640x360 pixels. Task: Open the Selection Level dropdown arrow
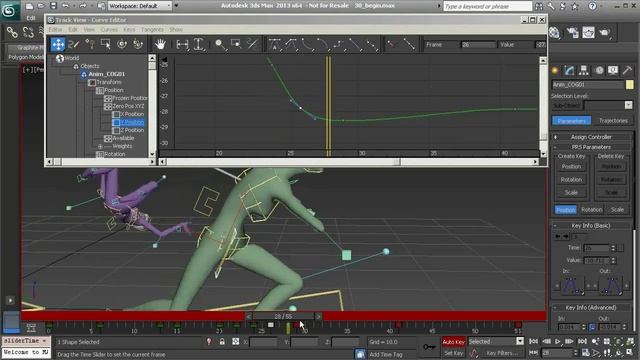click(628, 105)
